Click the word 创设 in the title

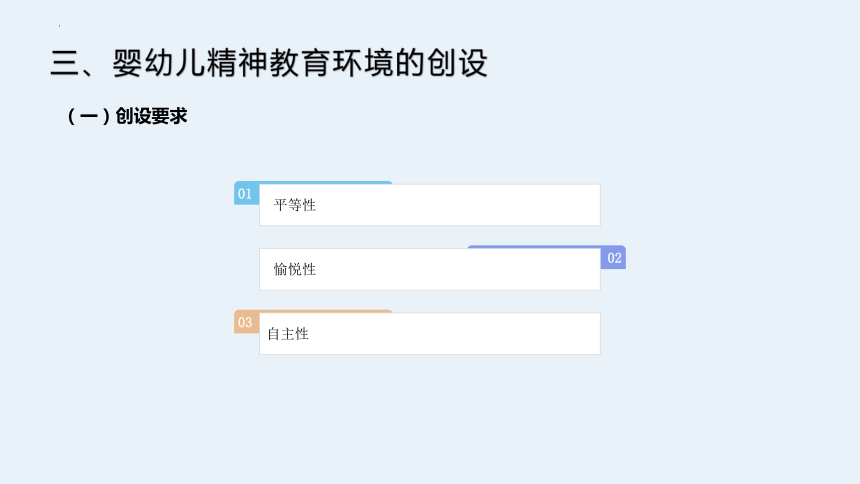coord(457,63)
